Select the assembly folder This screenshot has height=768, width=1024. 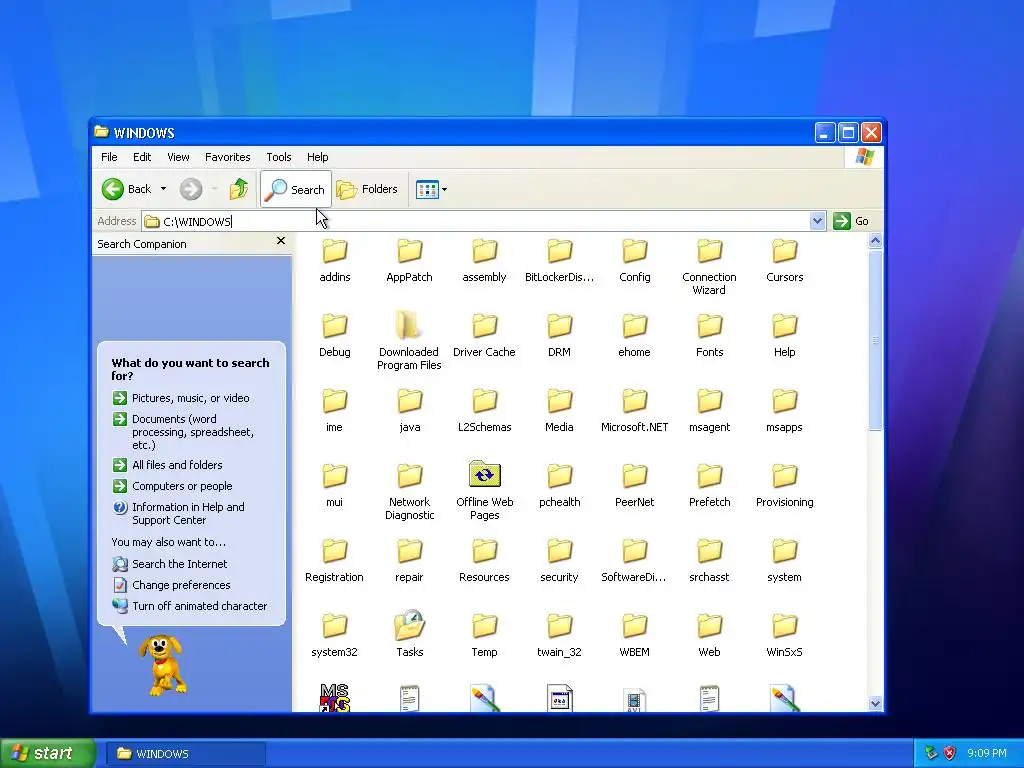(485, 260)
